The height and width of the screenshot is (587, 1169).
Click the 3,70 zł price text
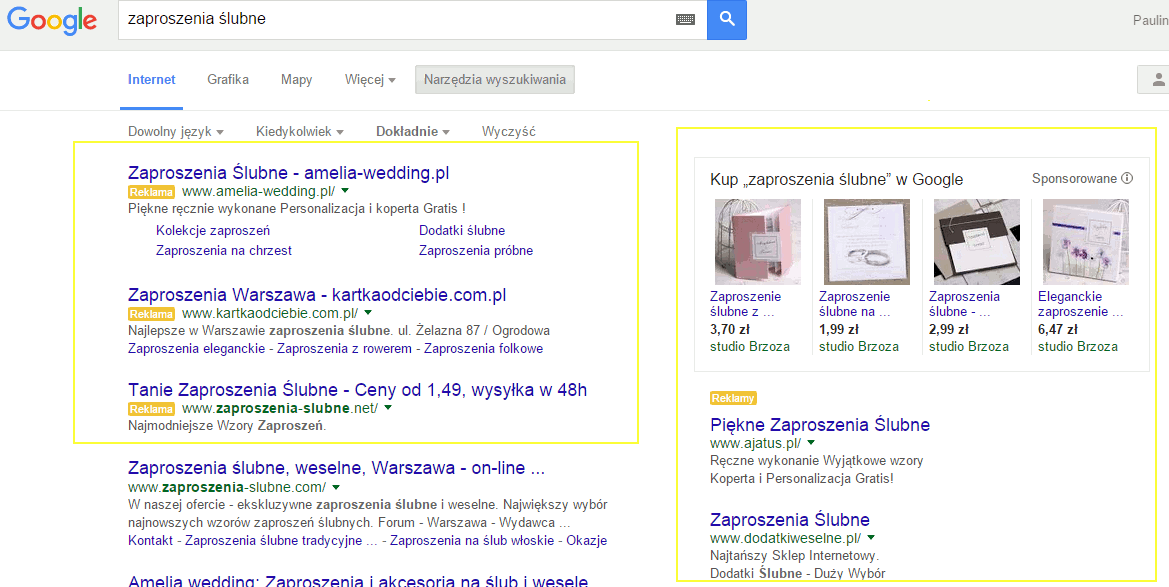(729, 330)
